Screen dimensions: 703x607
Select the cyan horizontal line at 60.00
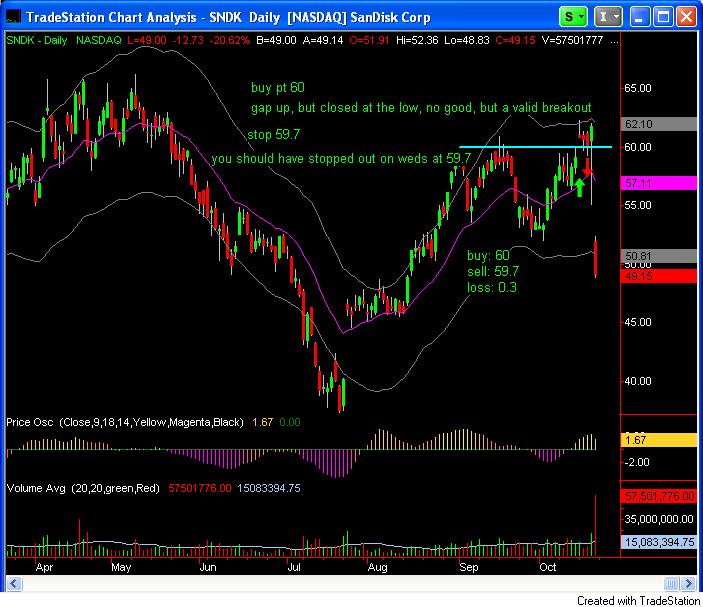tap(535, 147)
